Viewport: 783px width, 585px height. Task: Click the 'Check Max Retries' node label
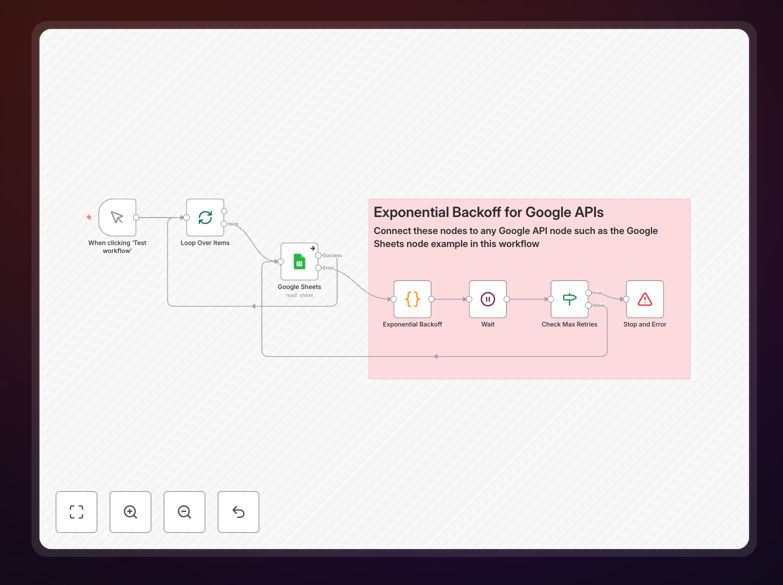pos(569,324)
